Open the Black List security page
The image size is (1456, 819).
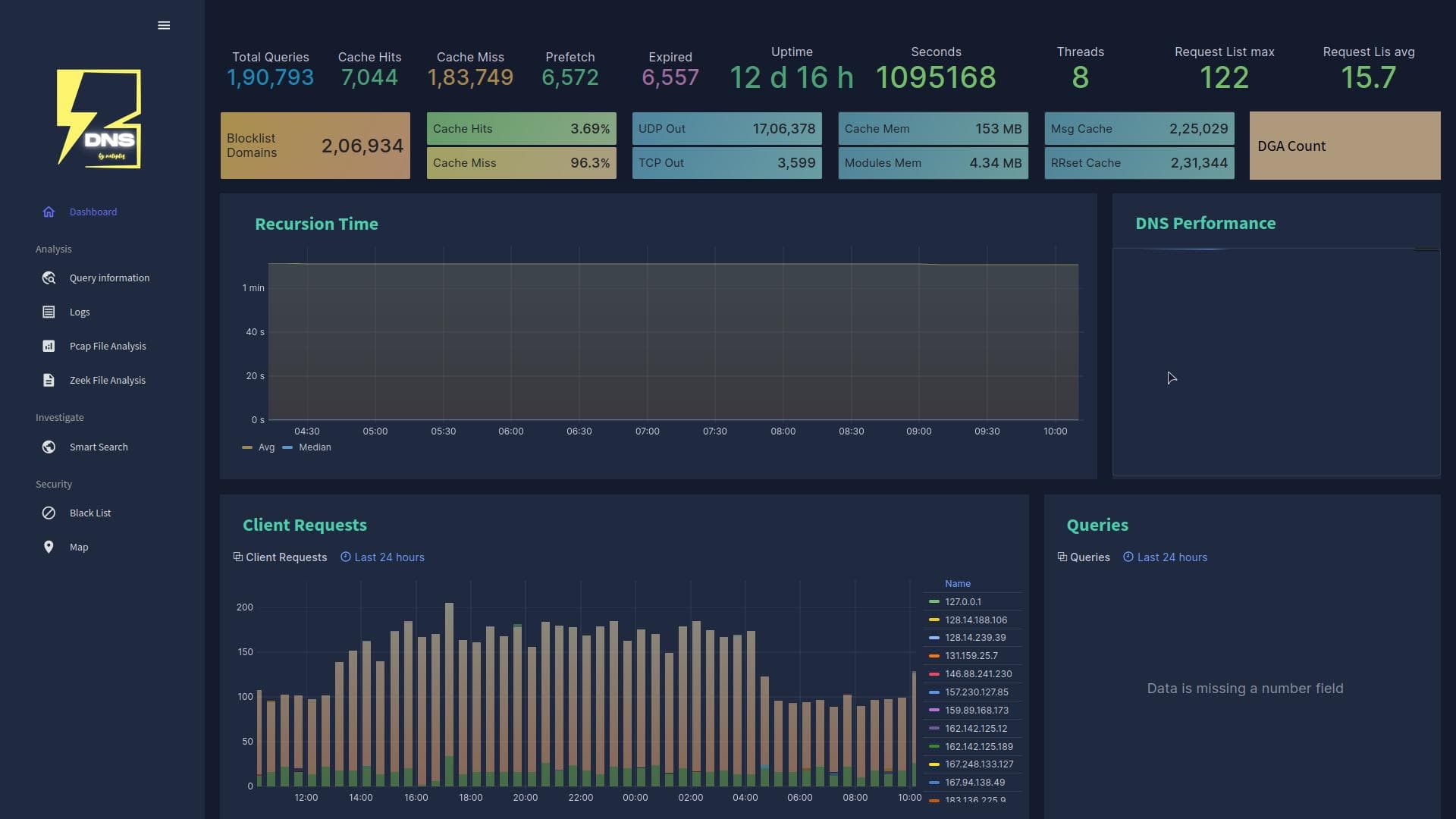[x=89, y=513]
